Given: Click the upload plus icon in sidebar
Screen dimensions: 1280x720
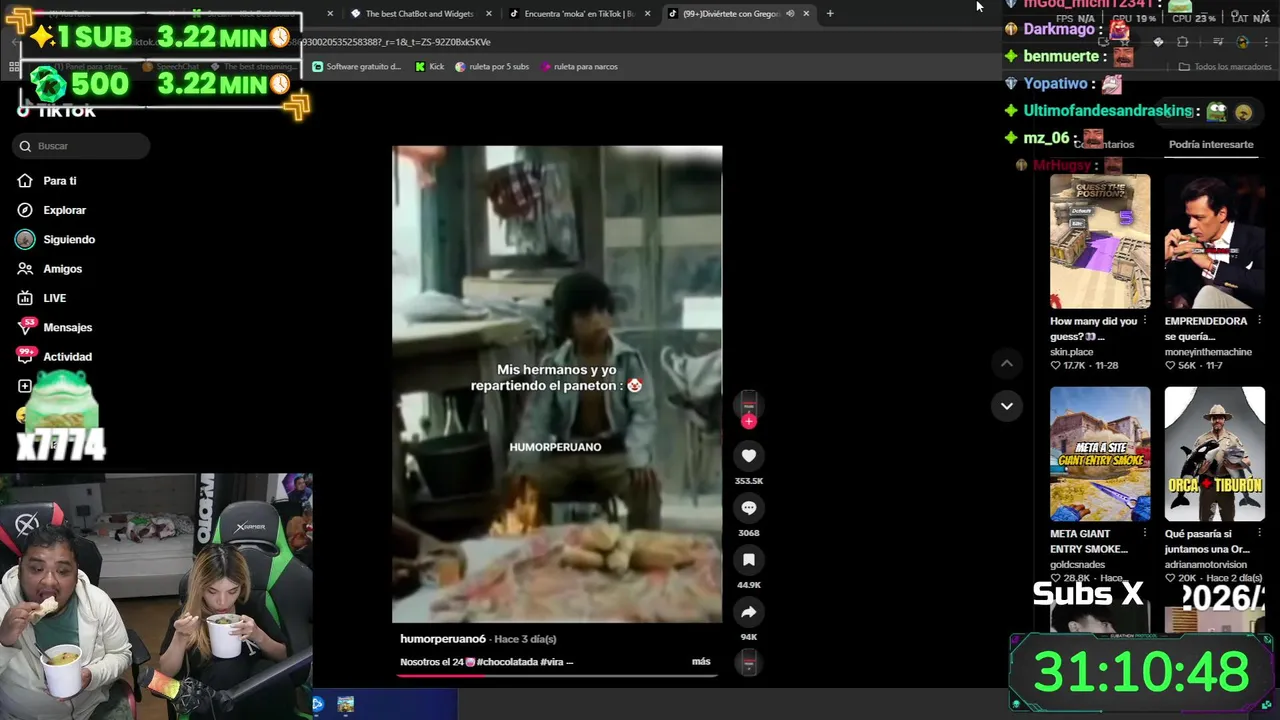Looking at the screenshot, I should pos(25,386).
